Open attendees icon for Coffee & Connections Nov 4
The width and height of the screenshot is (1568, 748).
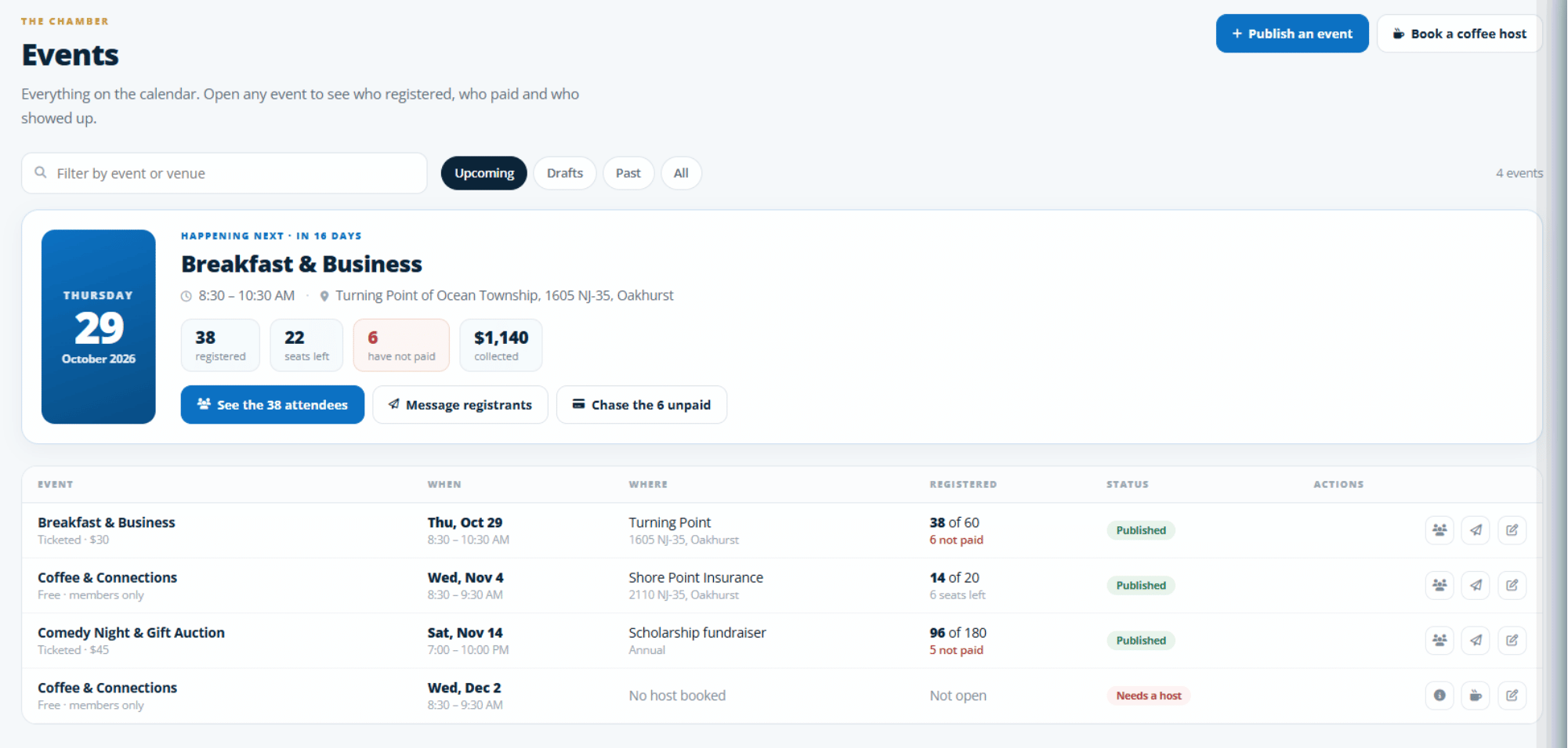pyautogui.click(x=1439, y=585)
